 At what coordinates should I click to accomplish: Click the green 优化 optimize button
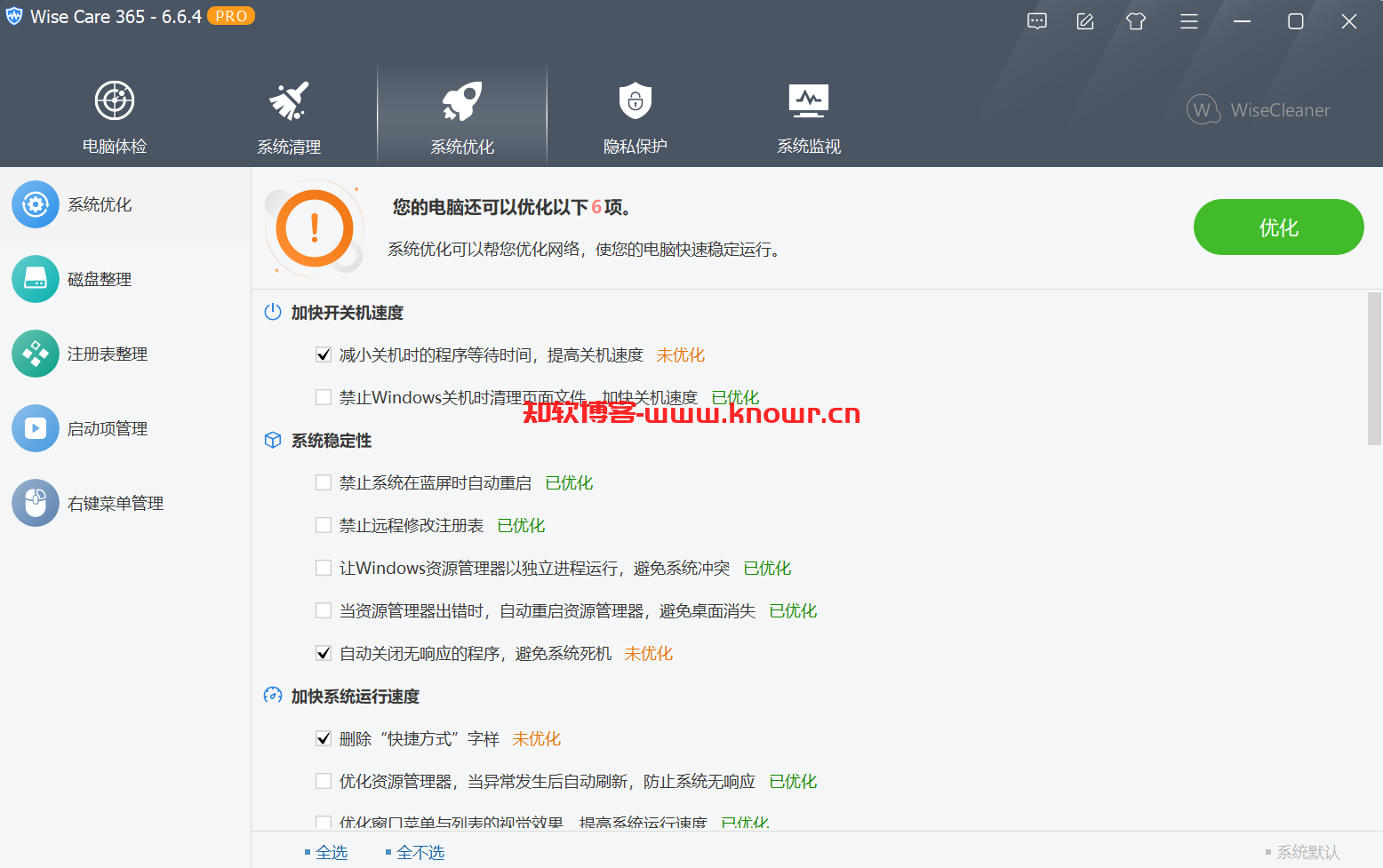(x=1278, y=227)
